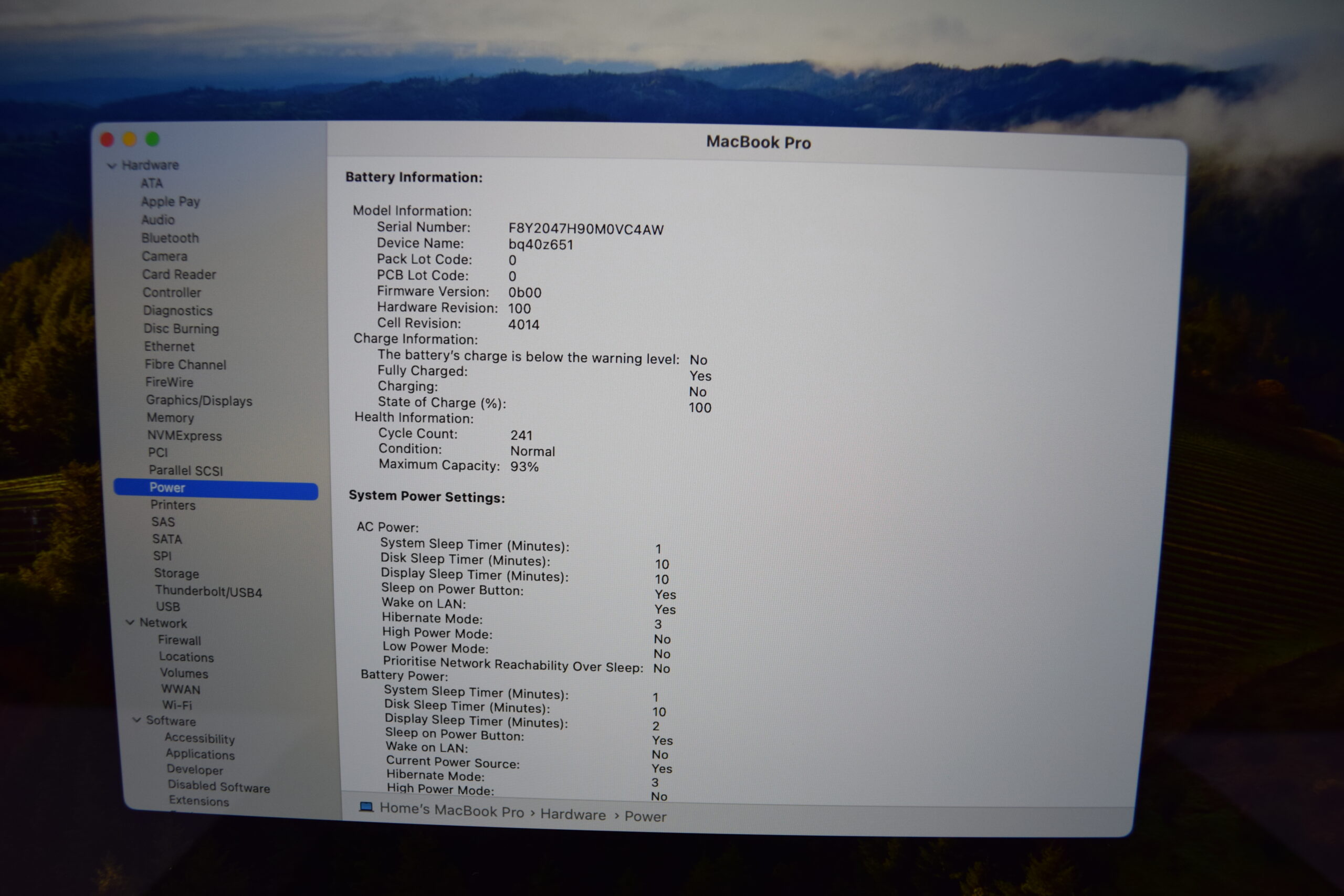Screen dimensions: 1344x896
Task: Select Controller in the sidebar
Action: click(x=172, y=292)
